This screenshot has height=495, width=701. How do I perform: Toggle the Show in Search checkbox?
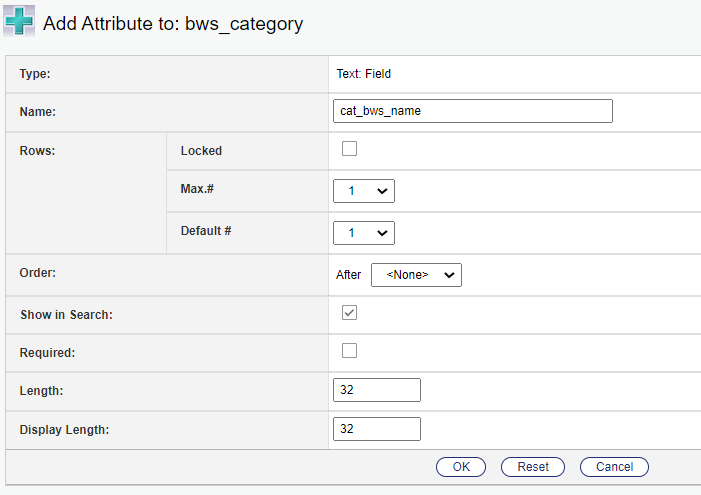click(x=349, y=313)
